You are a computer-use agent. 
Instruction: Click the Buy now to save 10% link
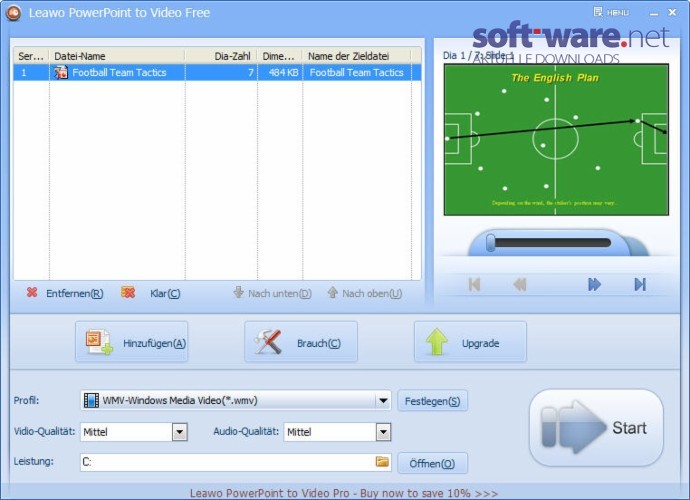[x=344, y=493]
